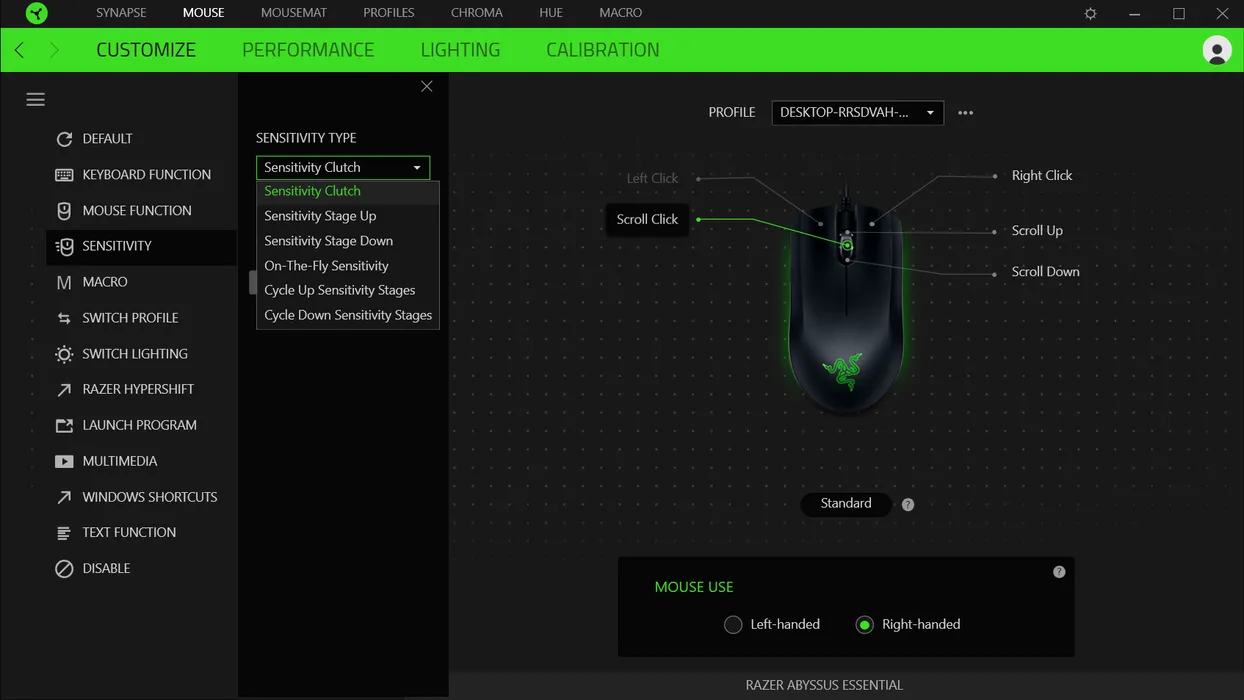Screen dimensions: 1244x700
Task: Choose Sensitivity Stage Down option
Action: click(348, 241)
